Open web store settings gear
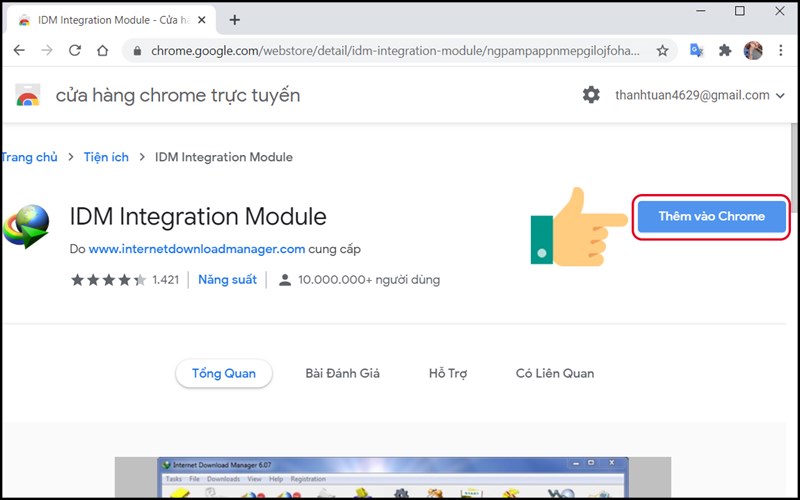Viewport: 800px width, 500px height. pyautogui.click(x=591, y=95)
